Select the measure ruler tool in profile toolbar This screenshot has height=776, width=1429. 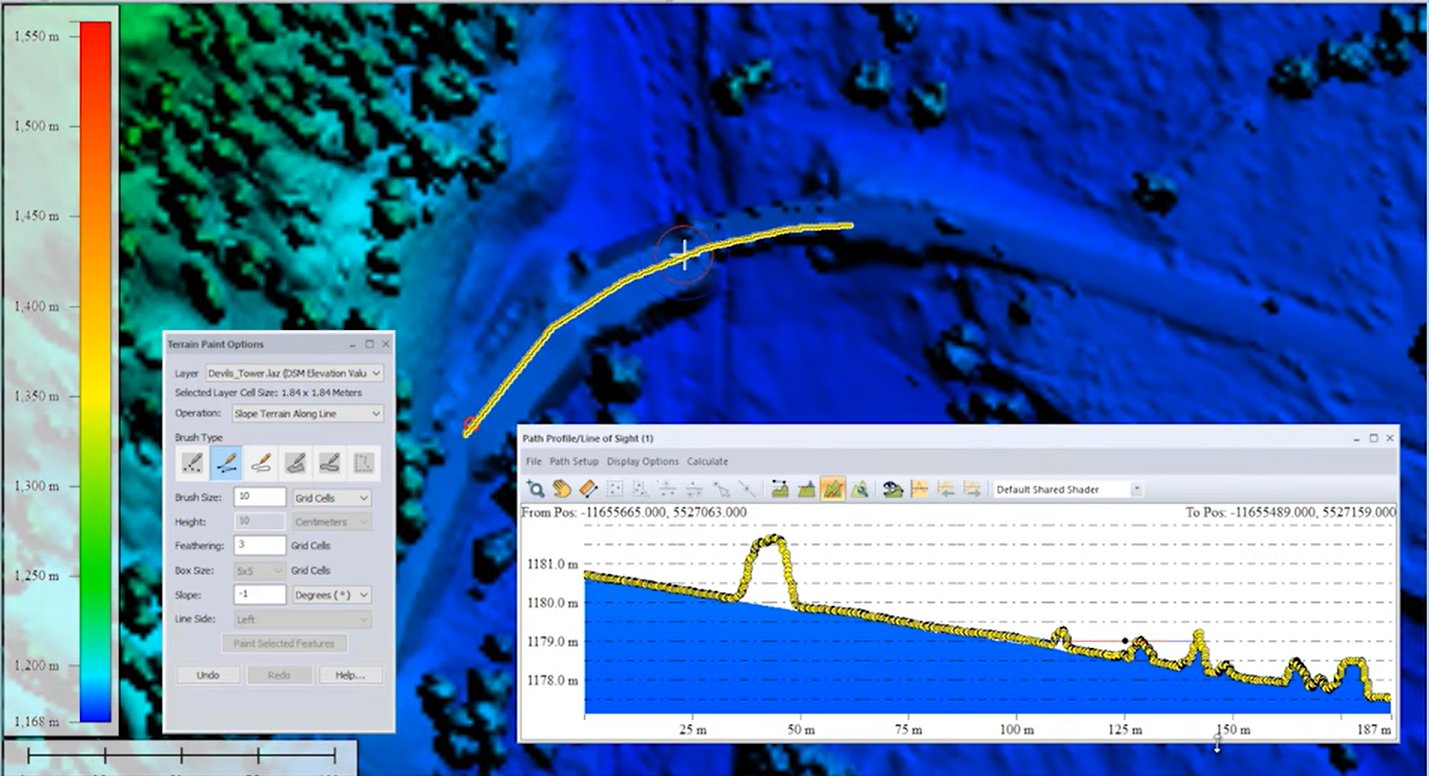(588, 489)
